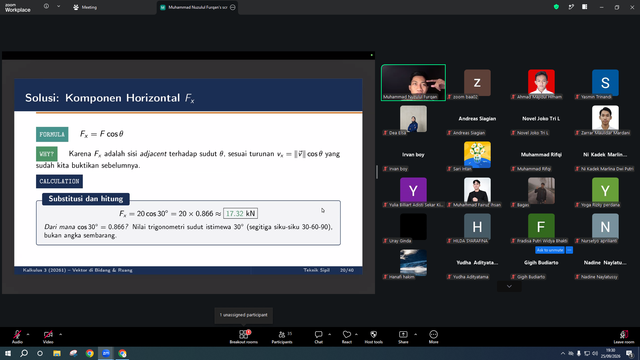This screenshot has height=360, width=640.
Task: Select Sari Intan's flower avatar tile
Action: (477, 155)
